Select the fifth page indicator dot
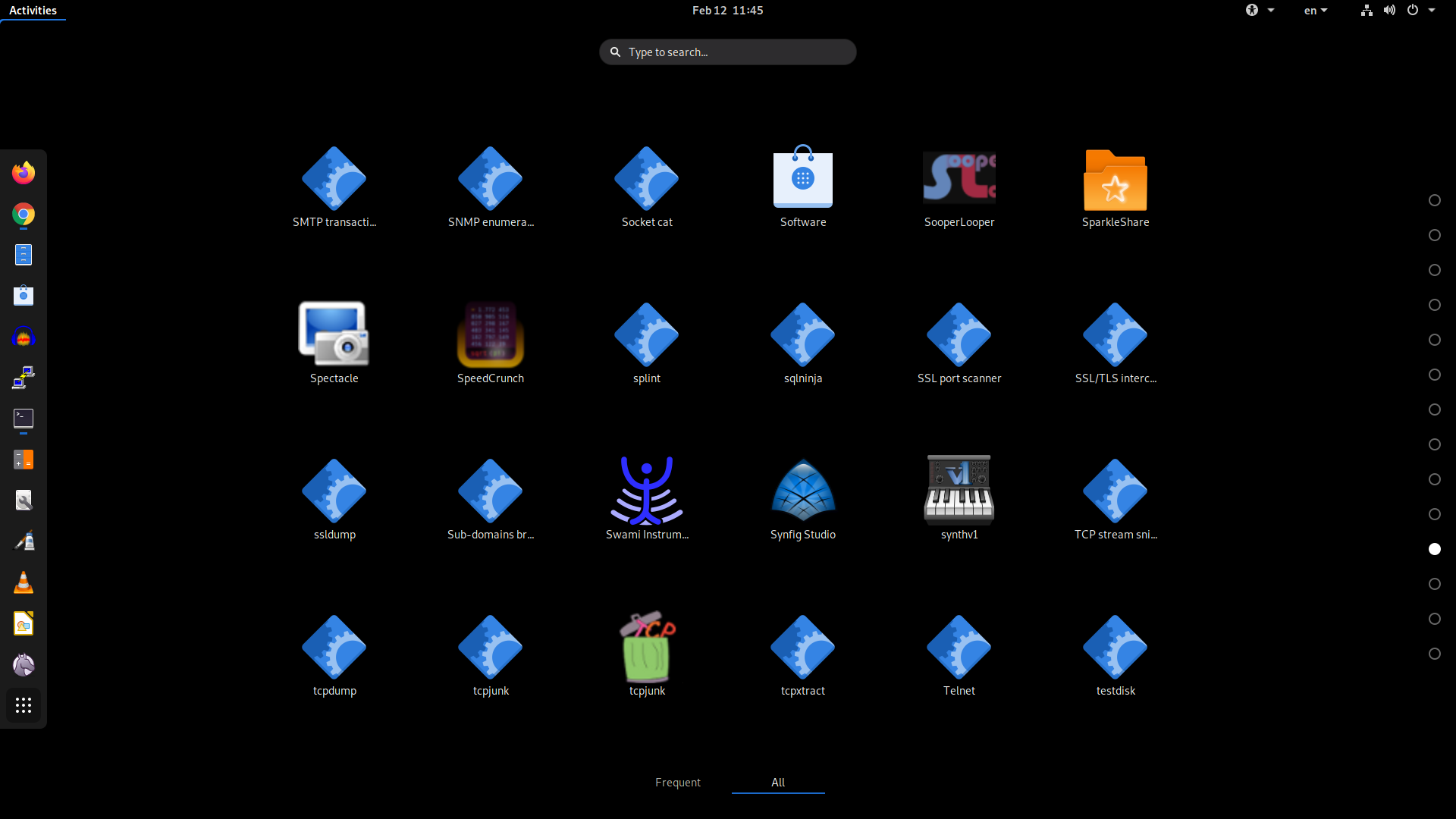The image size is (1456, 819). (1435, 340)
